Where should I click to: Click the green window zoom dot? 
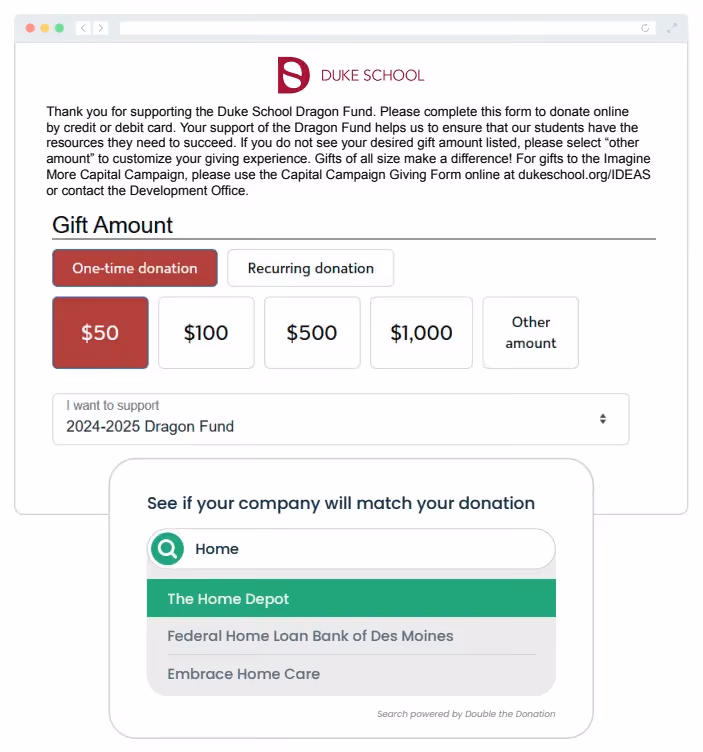click(59, 28)
